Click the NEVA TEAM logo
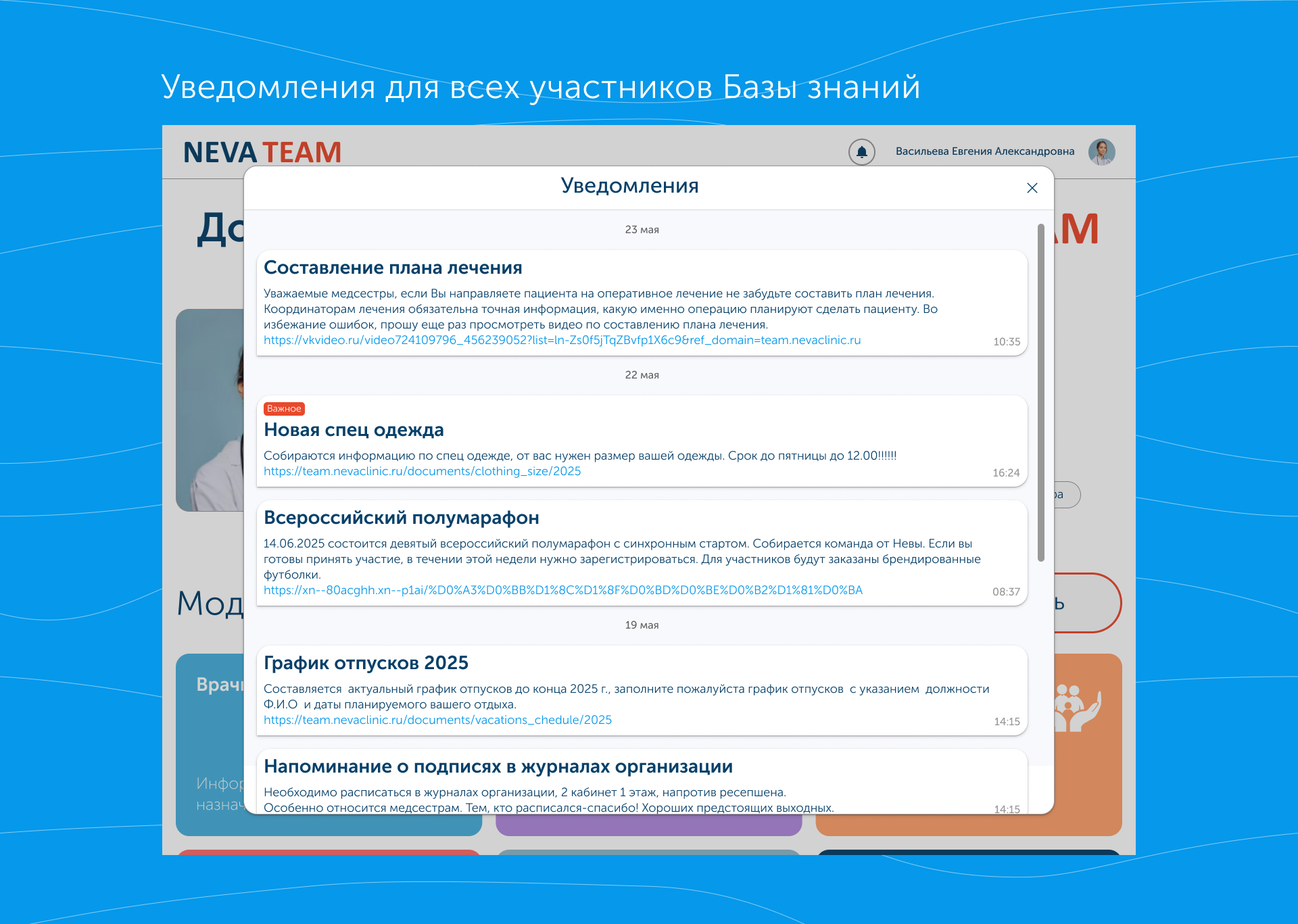Image resolution: width=1298 pixels, height=924 pixels. click(262, 153)
